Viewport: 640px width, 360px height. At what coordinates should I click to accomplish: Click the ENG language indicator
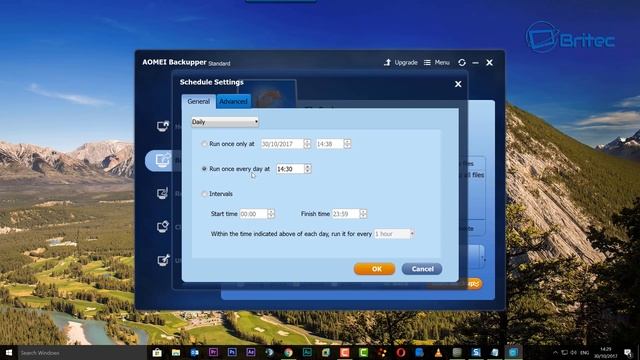tap(584, 353)
